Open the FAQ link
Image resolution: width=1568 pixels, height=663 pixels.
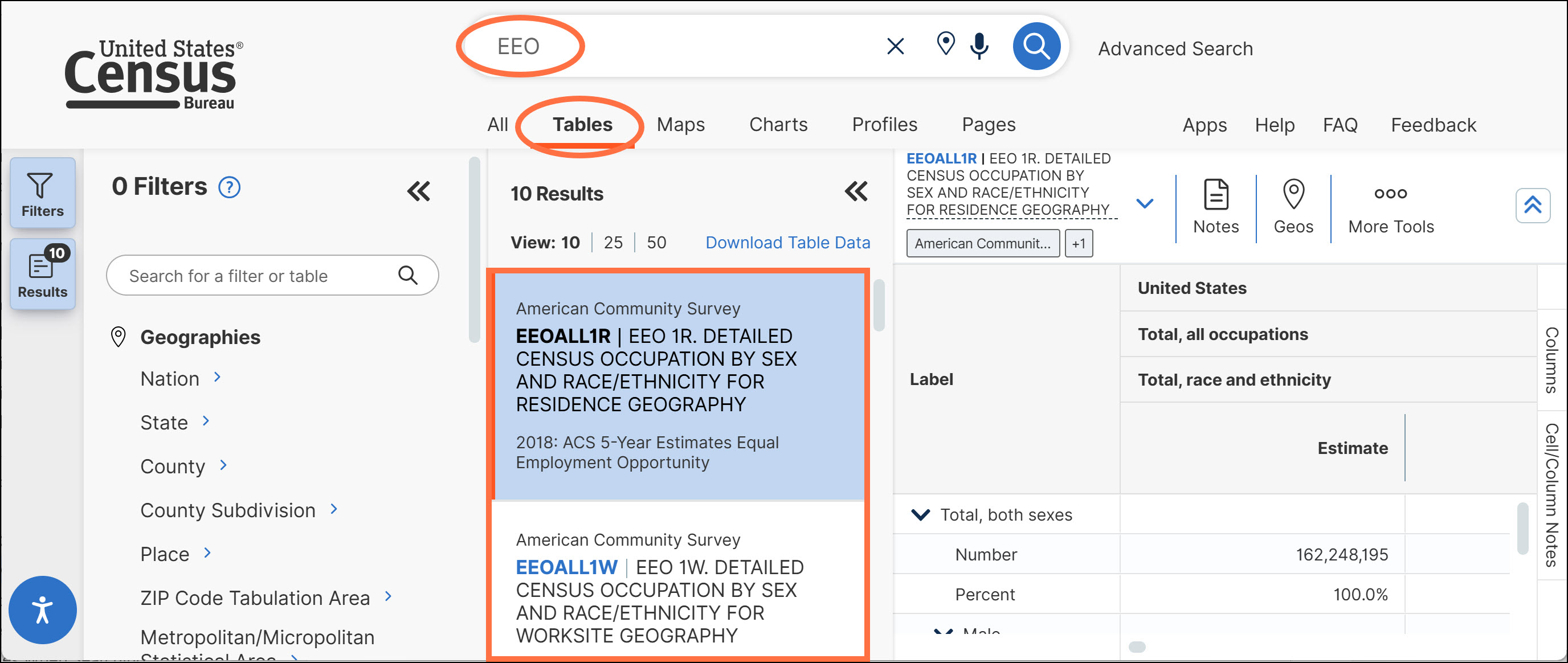1340,125
